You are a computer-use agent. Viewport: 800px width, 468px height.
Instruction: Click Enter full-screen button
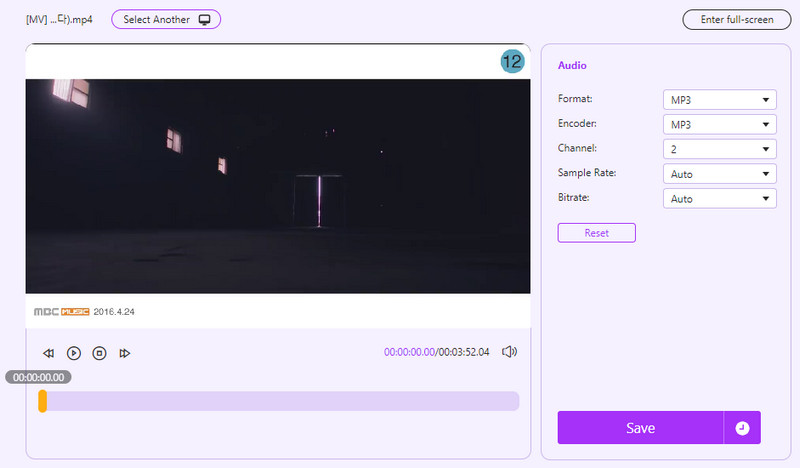pos(737,19)
